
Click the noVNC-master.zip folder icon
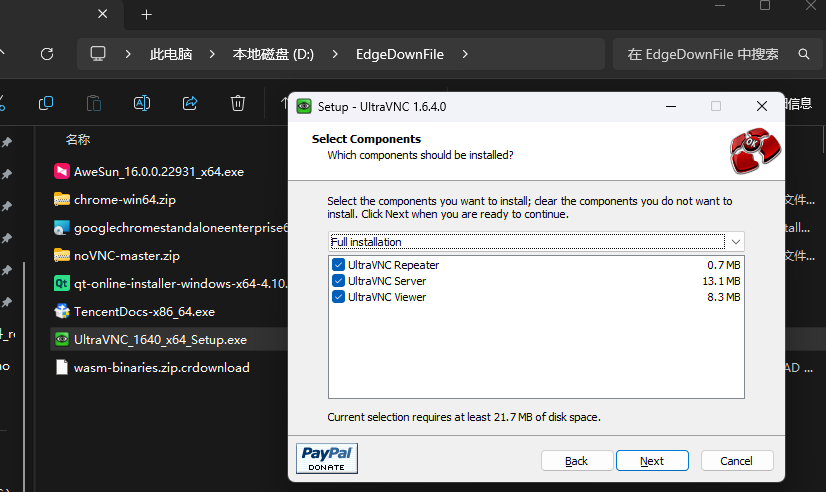tap(62, 255)
